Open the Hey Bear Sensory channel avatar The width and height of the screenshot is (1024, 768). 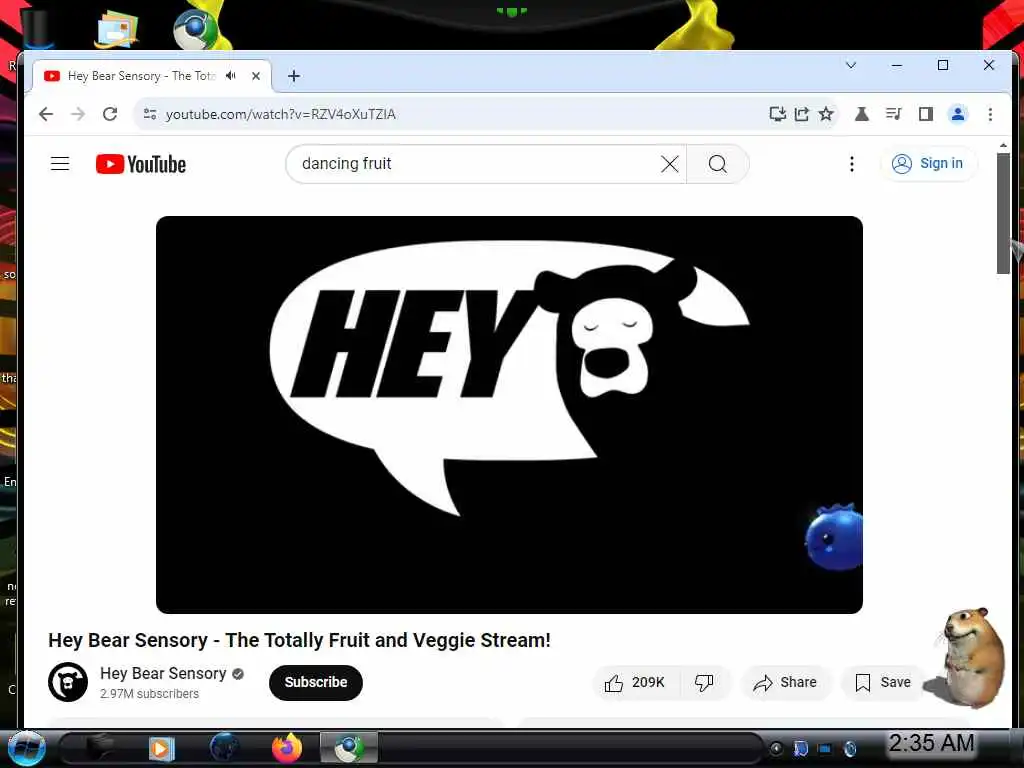click(x=68, y=682)
